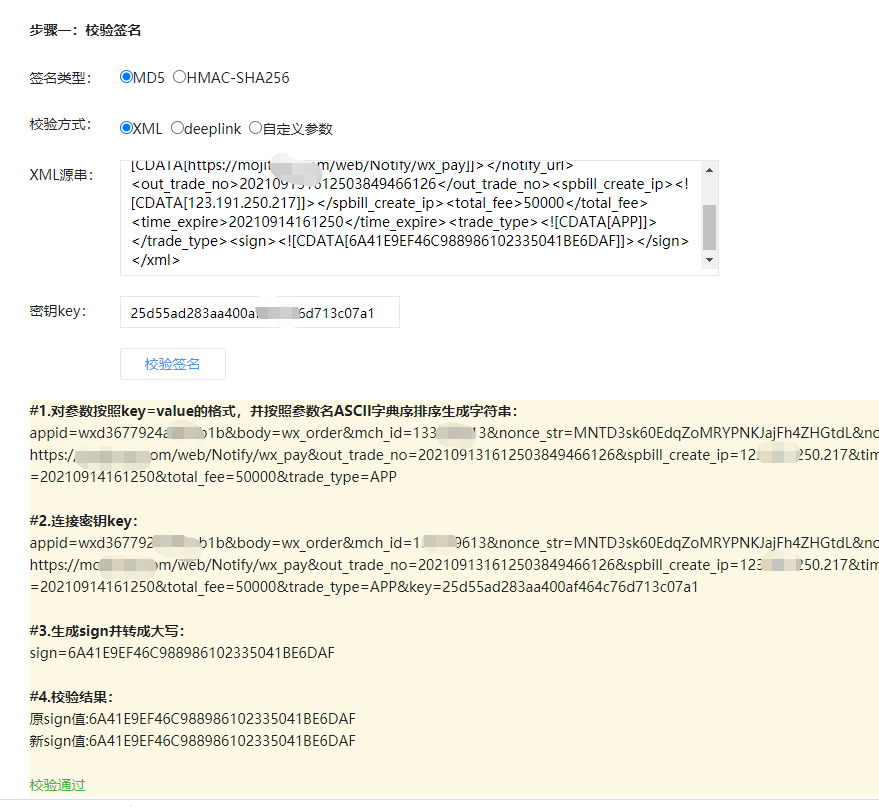Click the 校验签名 button
Viewport: 879px width, 807px height.
coord(173,364)
